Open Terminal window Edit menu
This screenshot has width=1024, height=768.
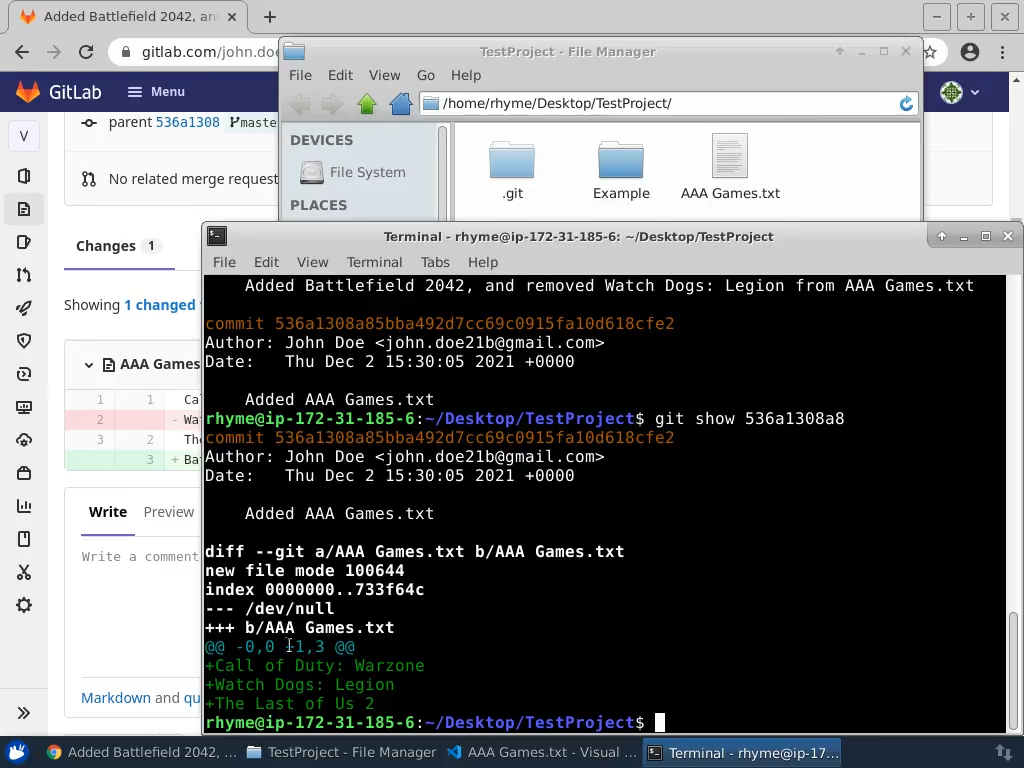pyautogui.click(x=266, y=262)
